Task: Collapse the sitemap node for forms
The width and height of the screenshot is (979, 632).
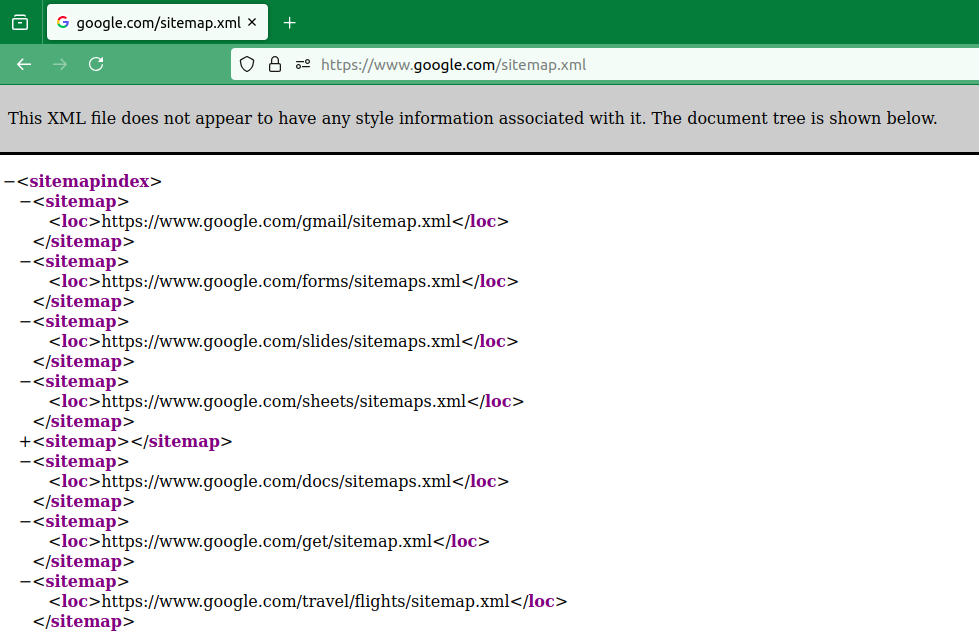Action: (26, 262)
